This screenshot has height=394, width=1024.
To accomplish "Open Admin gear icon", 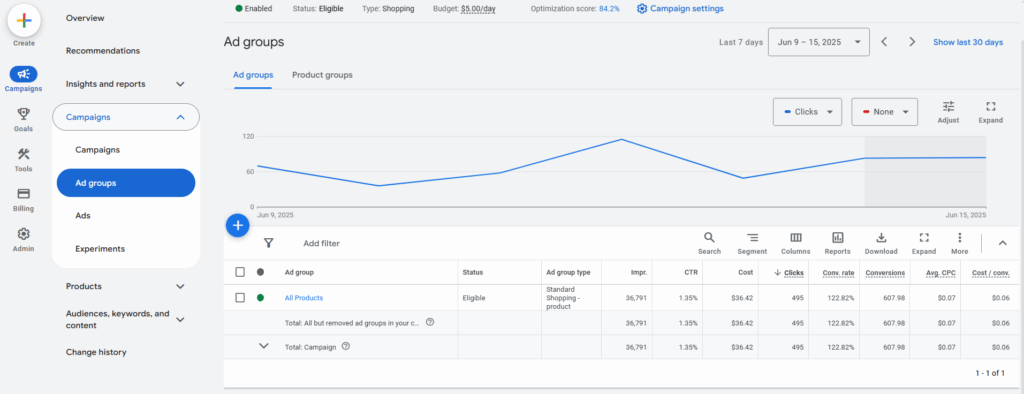I will point(24,234).
